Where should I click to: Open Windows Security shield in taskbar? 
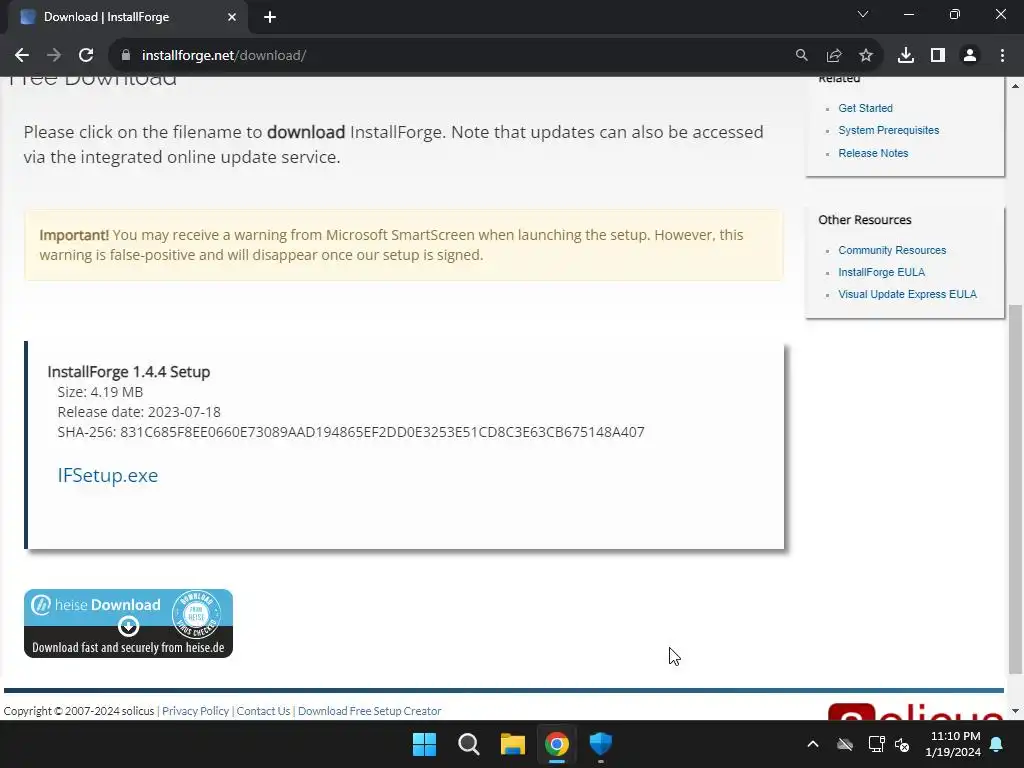coord(600,744)
